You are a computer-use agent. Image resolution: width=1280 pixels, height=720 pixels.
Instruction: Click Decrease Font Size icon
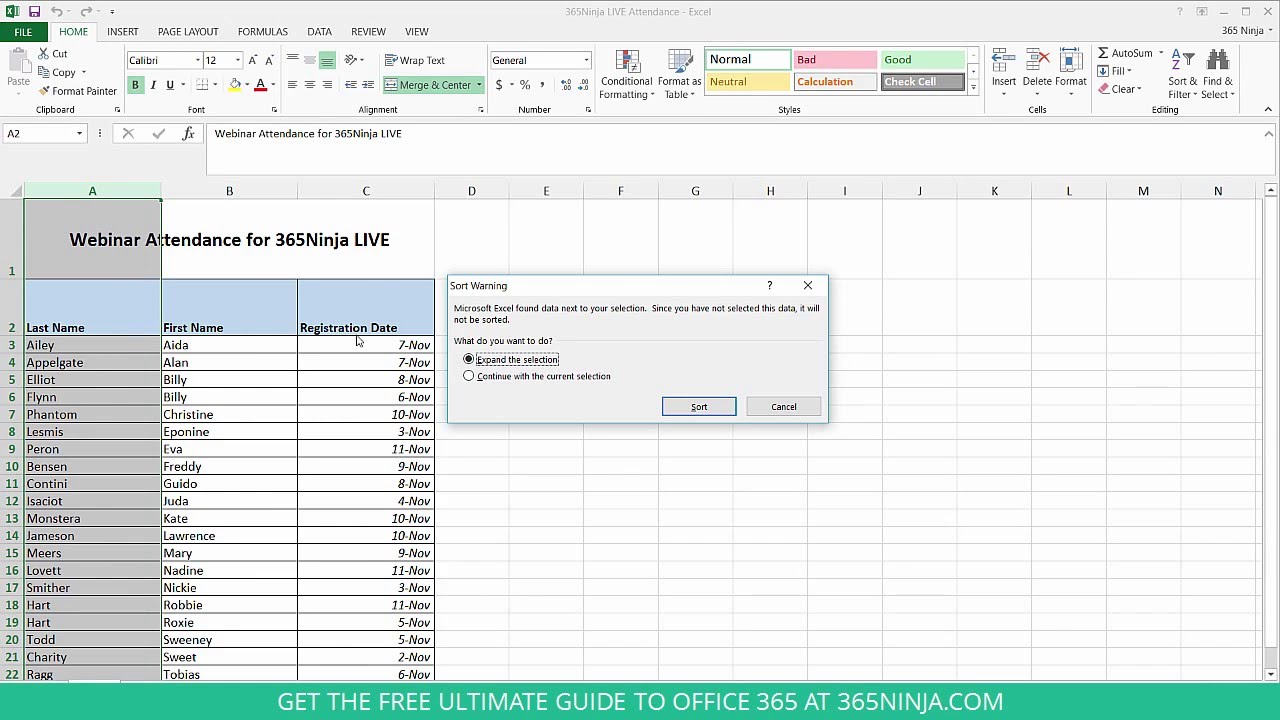pos(269,60)
